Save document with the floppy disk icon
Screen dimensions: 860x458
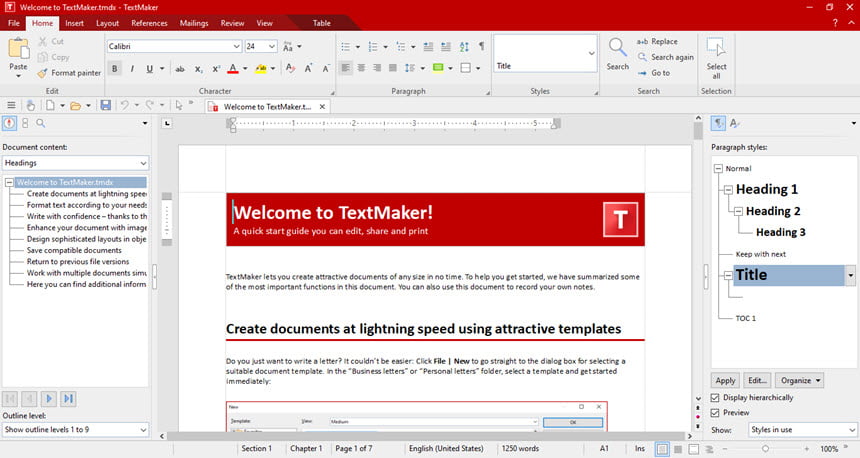click(x=106, y=105)
